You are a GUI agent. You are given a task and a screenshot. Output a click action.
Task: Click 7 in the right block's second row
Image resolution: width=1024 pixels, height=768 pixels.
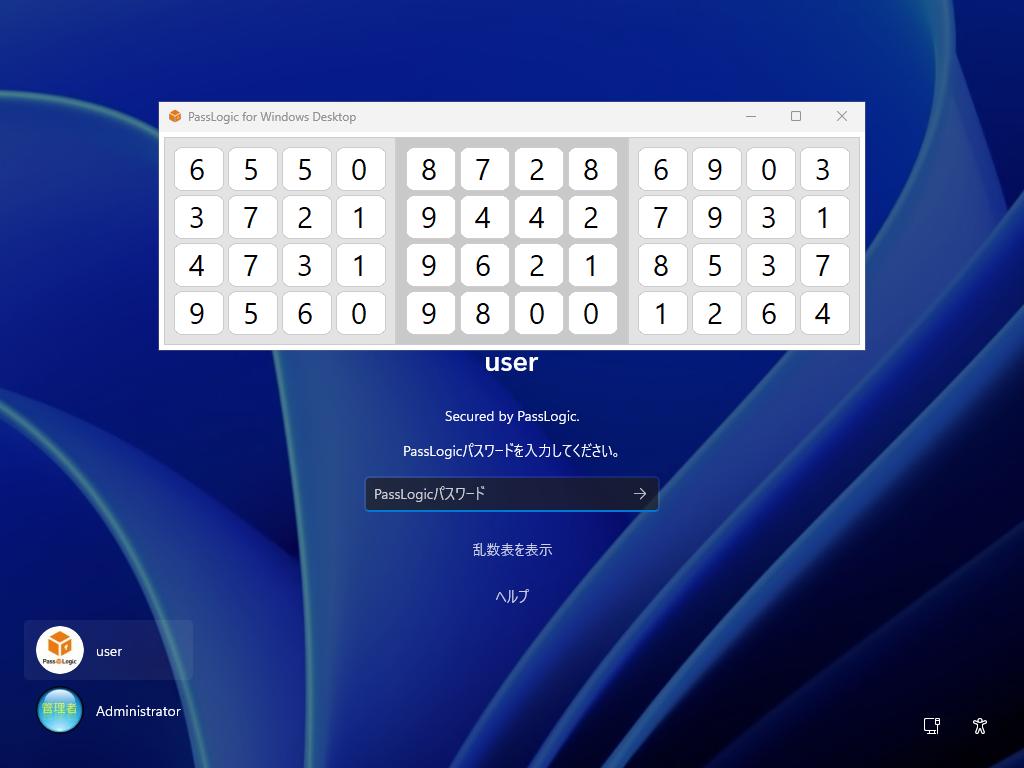662,217
